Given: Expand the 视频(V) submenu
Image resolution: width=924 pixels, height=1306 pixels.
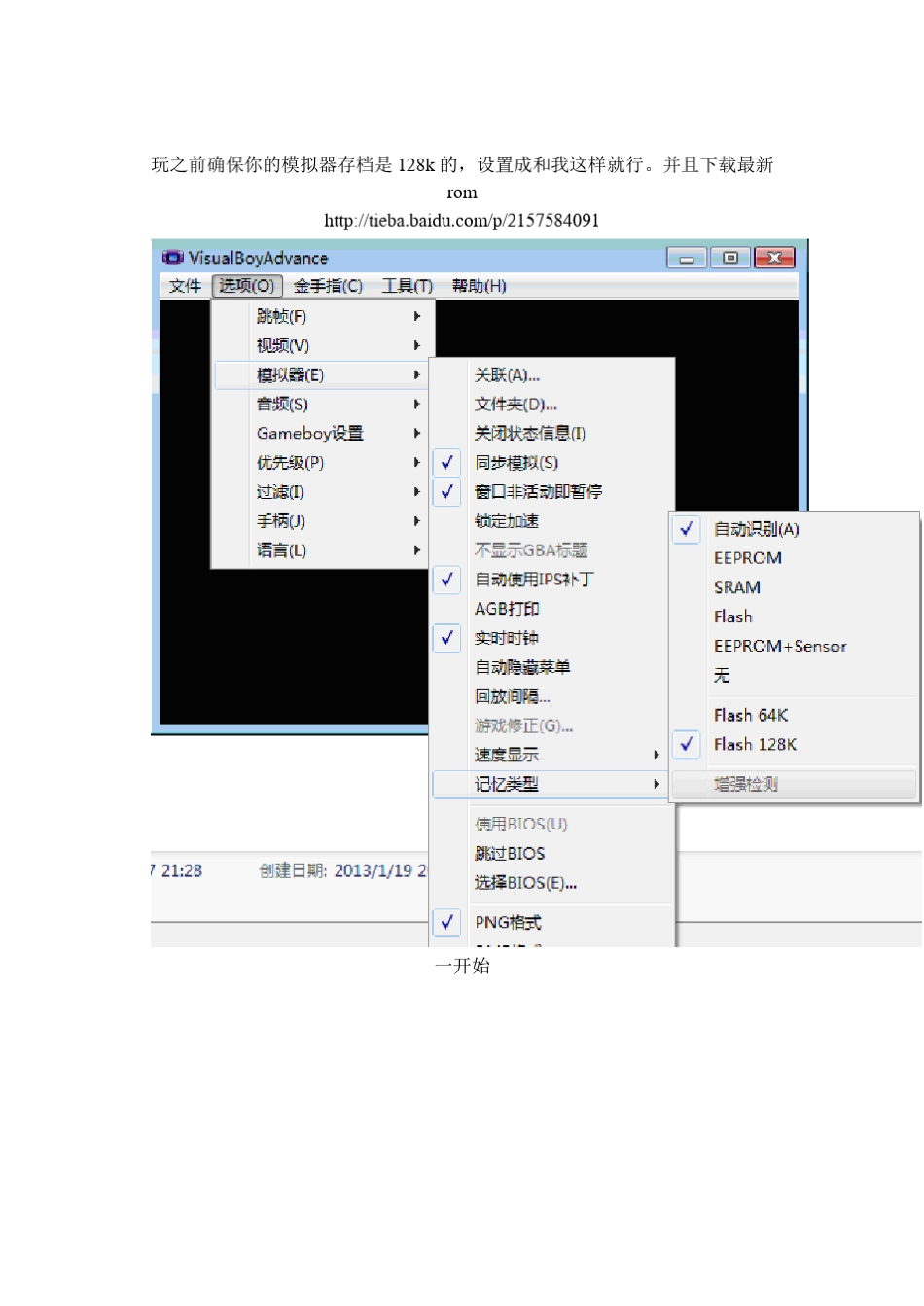Looking at the screenshot, I should [323, 345].
